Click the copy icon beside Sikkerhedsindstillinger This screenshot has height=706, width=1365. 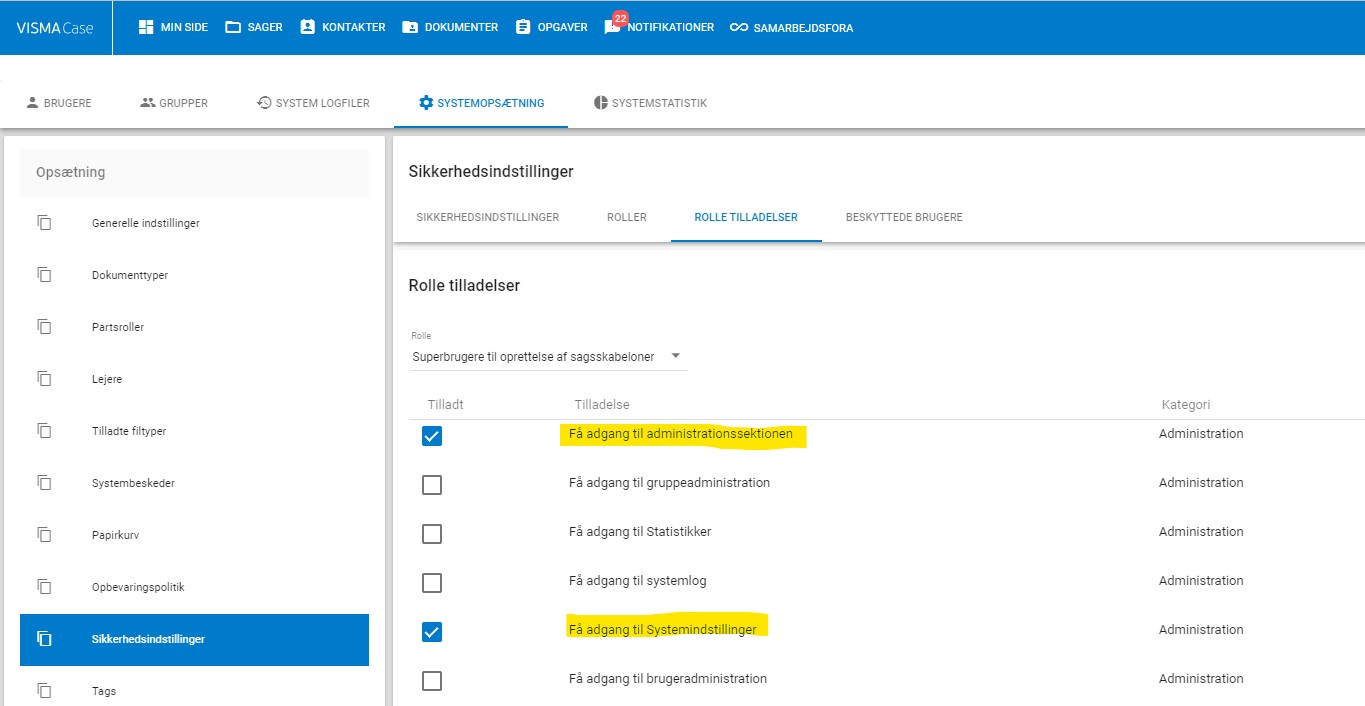click(44, 639)
